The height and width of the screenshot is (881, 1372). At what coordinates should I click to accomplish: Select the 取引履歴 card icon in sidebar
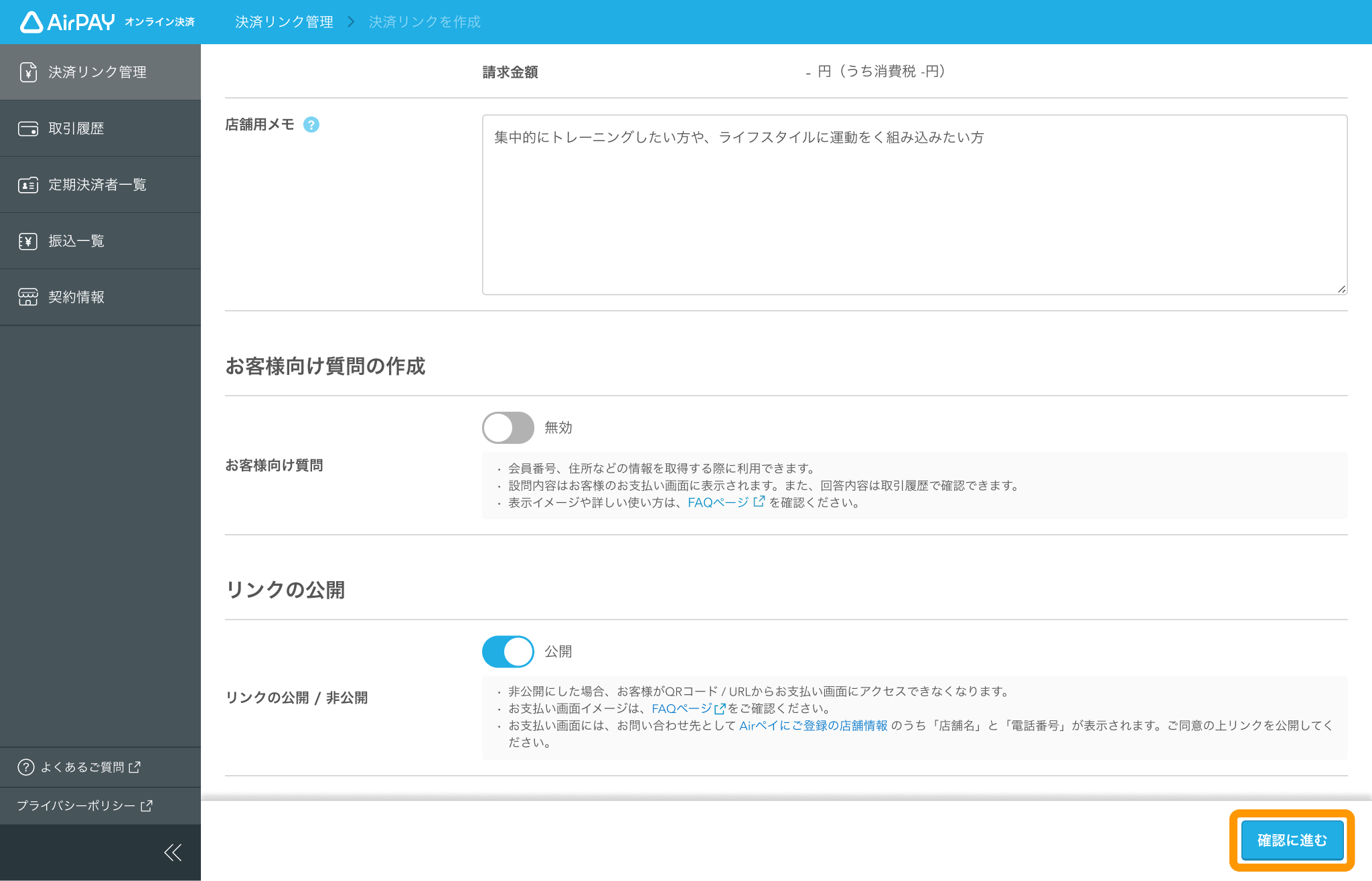(x=27, y=128)
